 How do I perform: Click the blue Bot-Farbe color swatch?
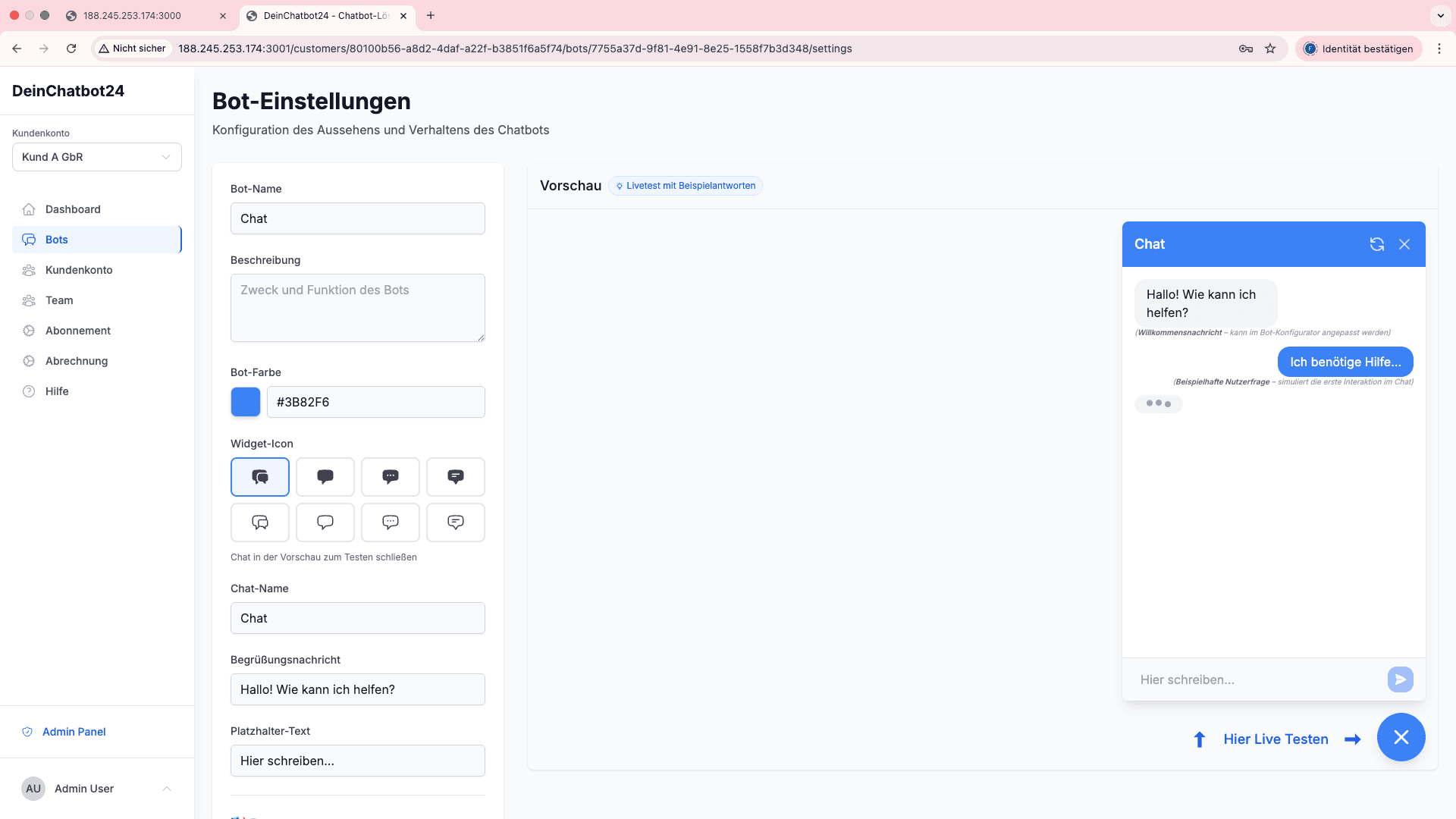point(245,402)
